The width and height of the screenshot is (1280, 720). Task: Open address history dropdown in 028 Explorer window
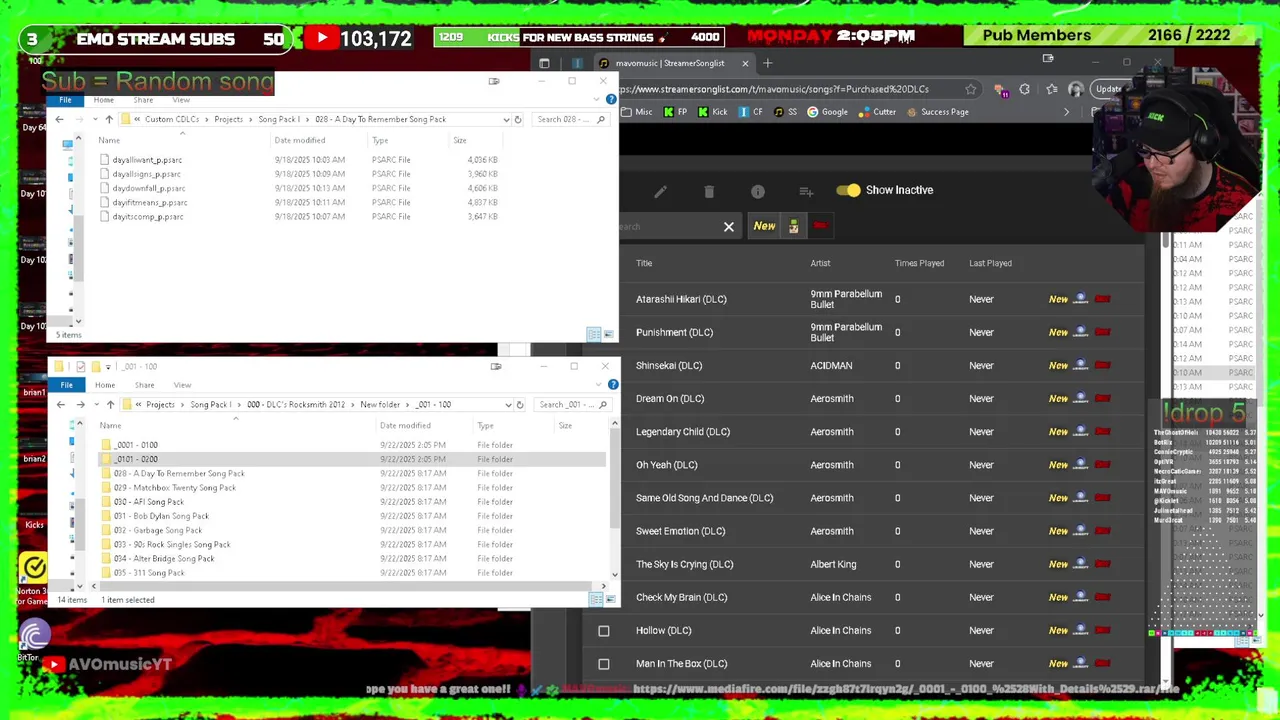point(507,119)
